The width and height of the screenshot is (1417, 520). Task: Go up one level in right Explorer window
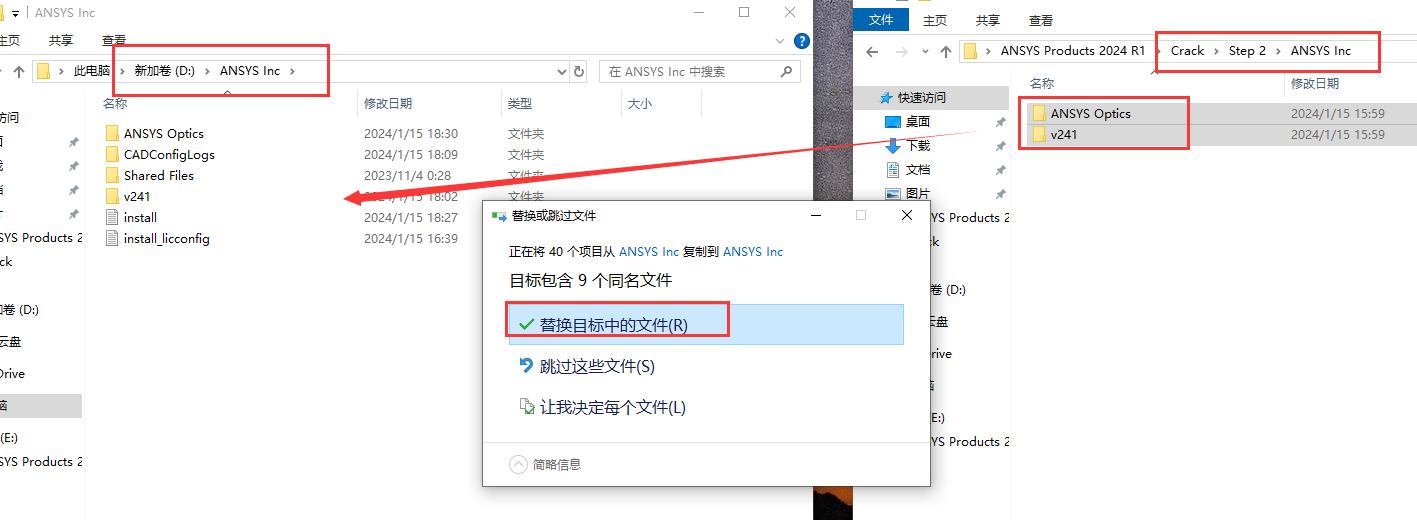tap(946, 51)
